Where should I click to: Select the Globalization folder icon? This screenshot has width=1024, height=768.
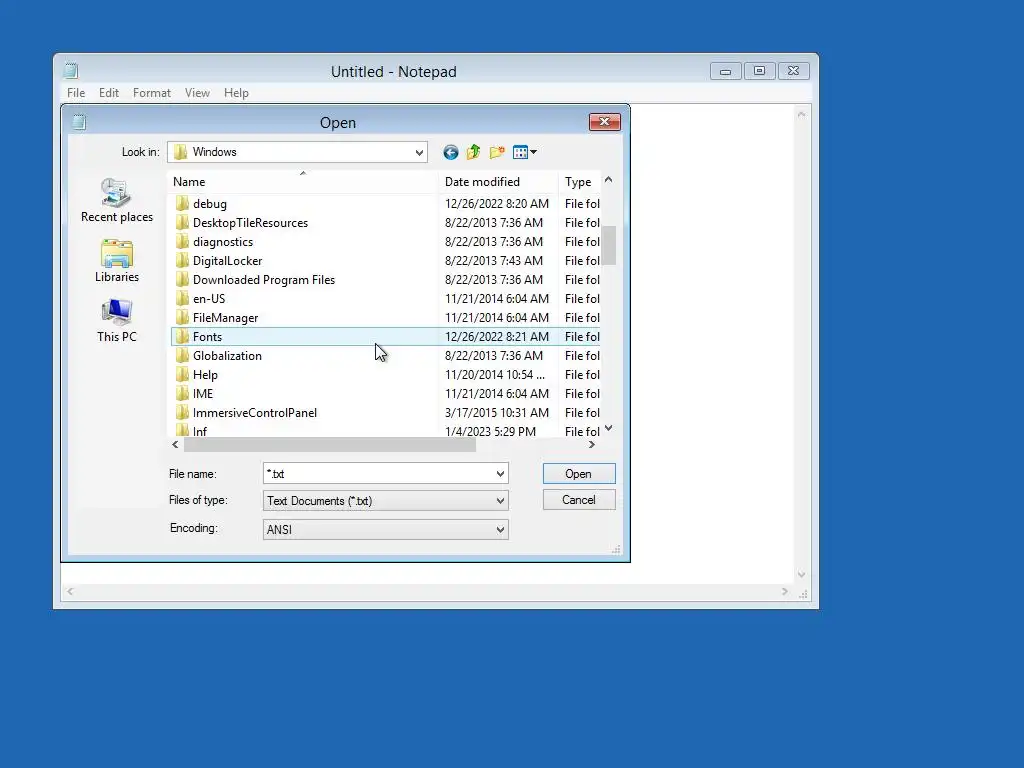[182, 355]
